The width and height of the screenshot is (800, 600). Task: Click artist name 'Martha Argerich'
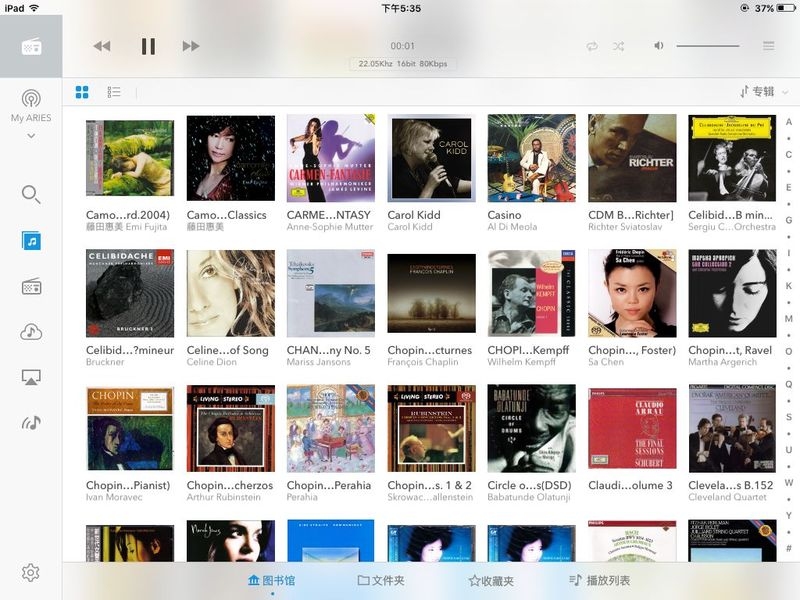point(722,362)
